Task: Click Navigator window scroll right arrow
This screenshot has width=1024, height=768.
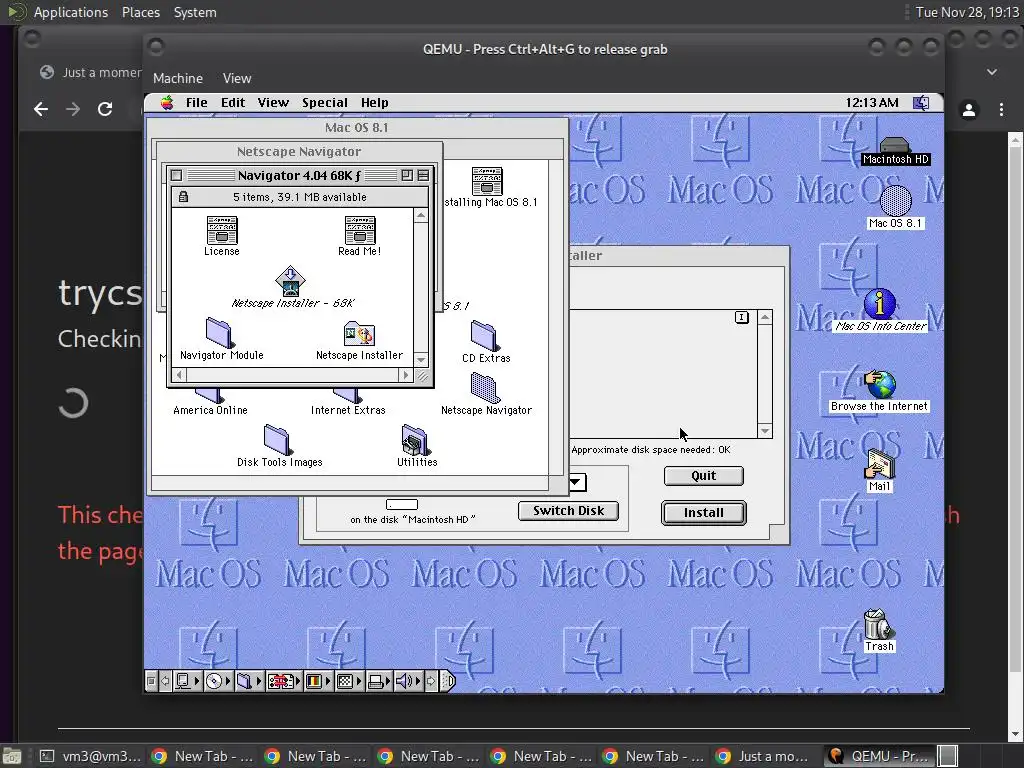Action: click(406, 375)
